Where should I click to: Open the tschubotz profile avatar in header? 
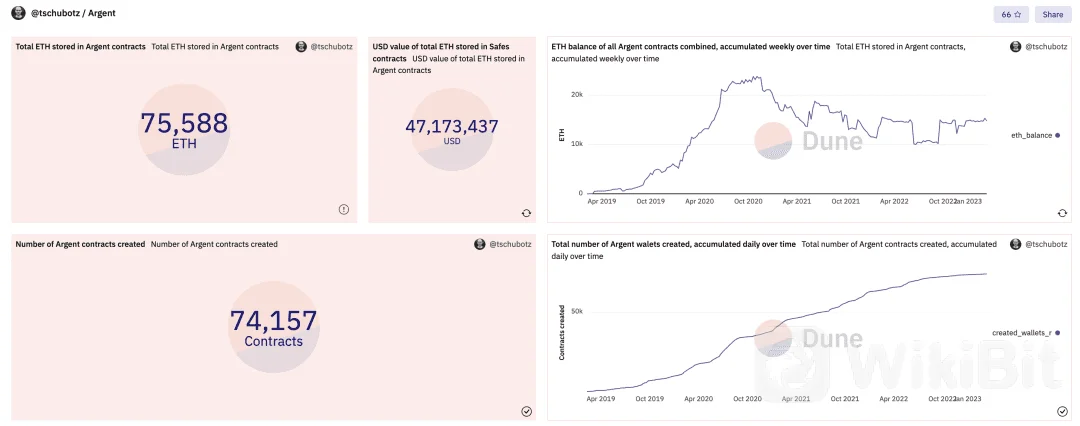(x=19, y=13)
